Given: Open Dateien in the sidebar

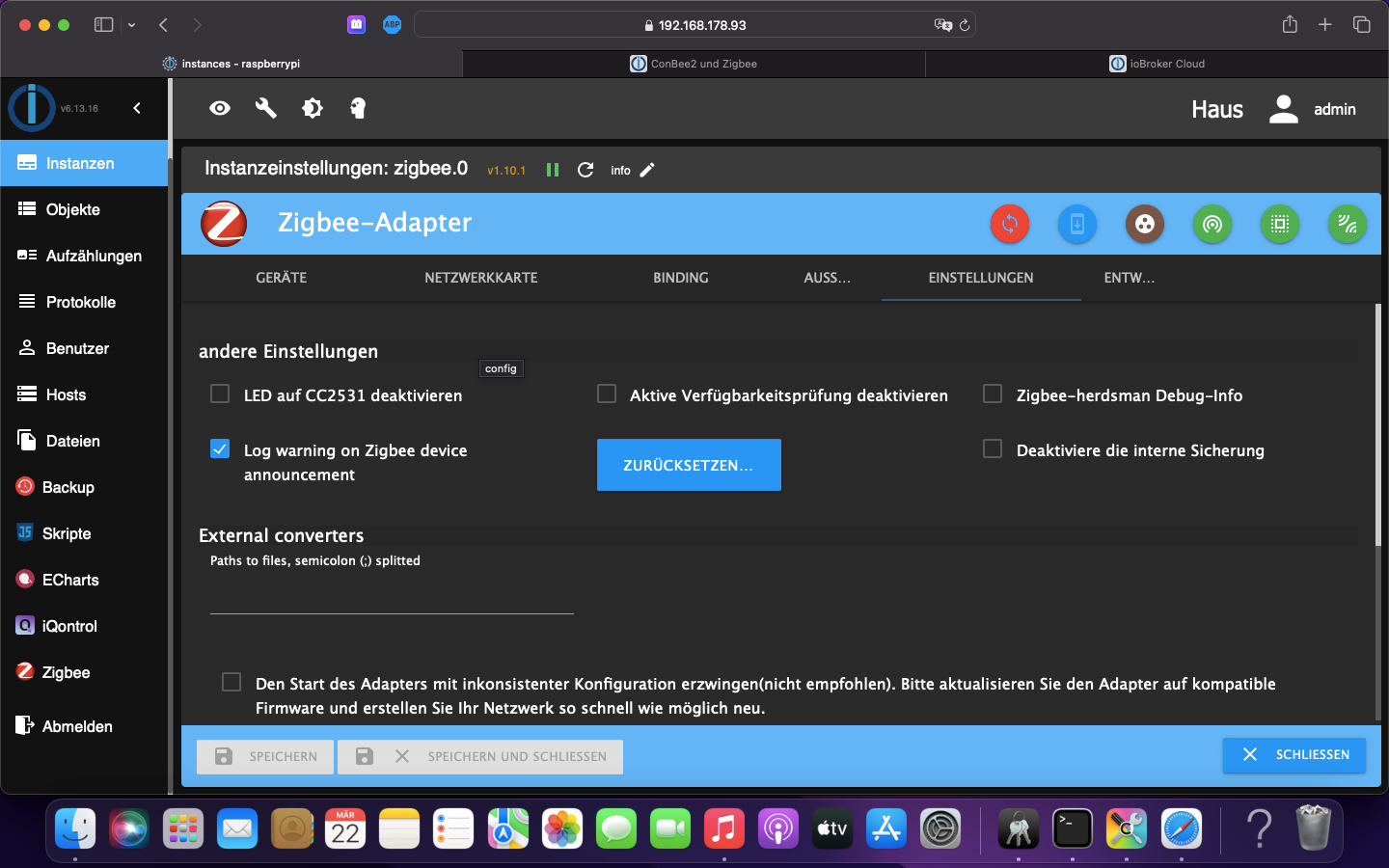Looking at the screenshot, I should pyautogui.click(x=85, y=441).
